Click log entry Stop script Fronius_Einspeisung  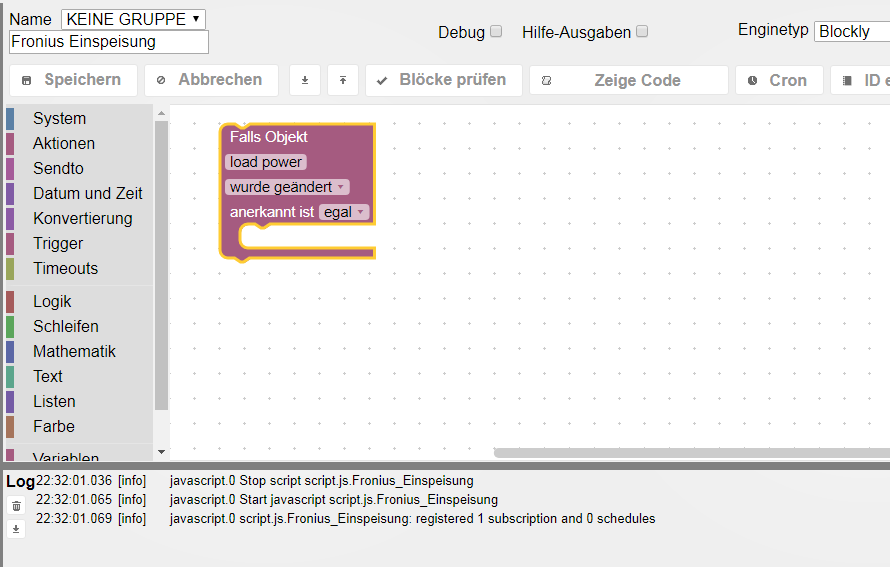tap(321, 481)
